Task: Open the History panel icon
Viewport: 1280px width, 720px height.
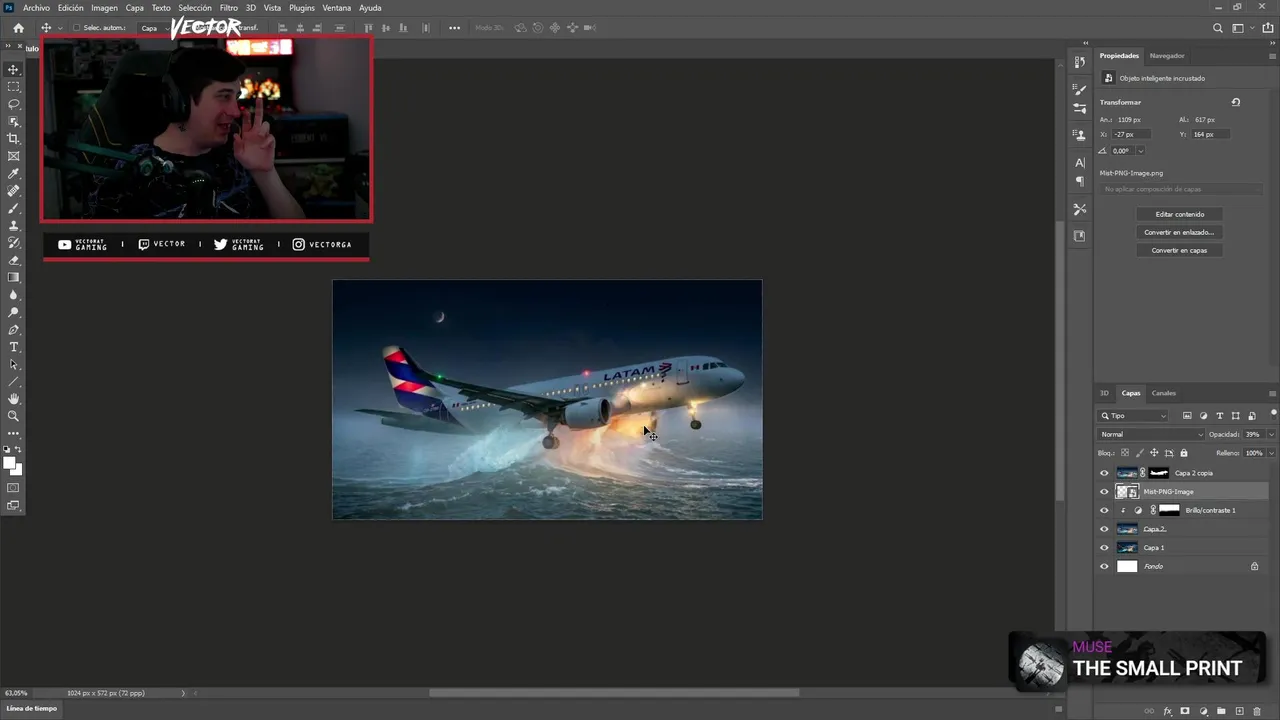Action: [x=1080, y=62]
